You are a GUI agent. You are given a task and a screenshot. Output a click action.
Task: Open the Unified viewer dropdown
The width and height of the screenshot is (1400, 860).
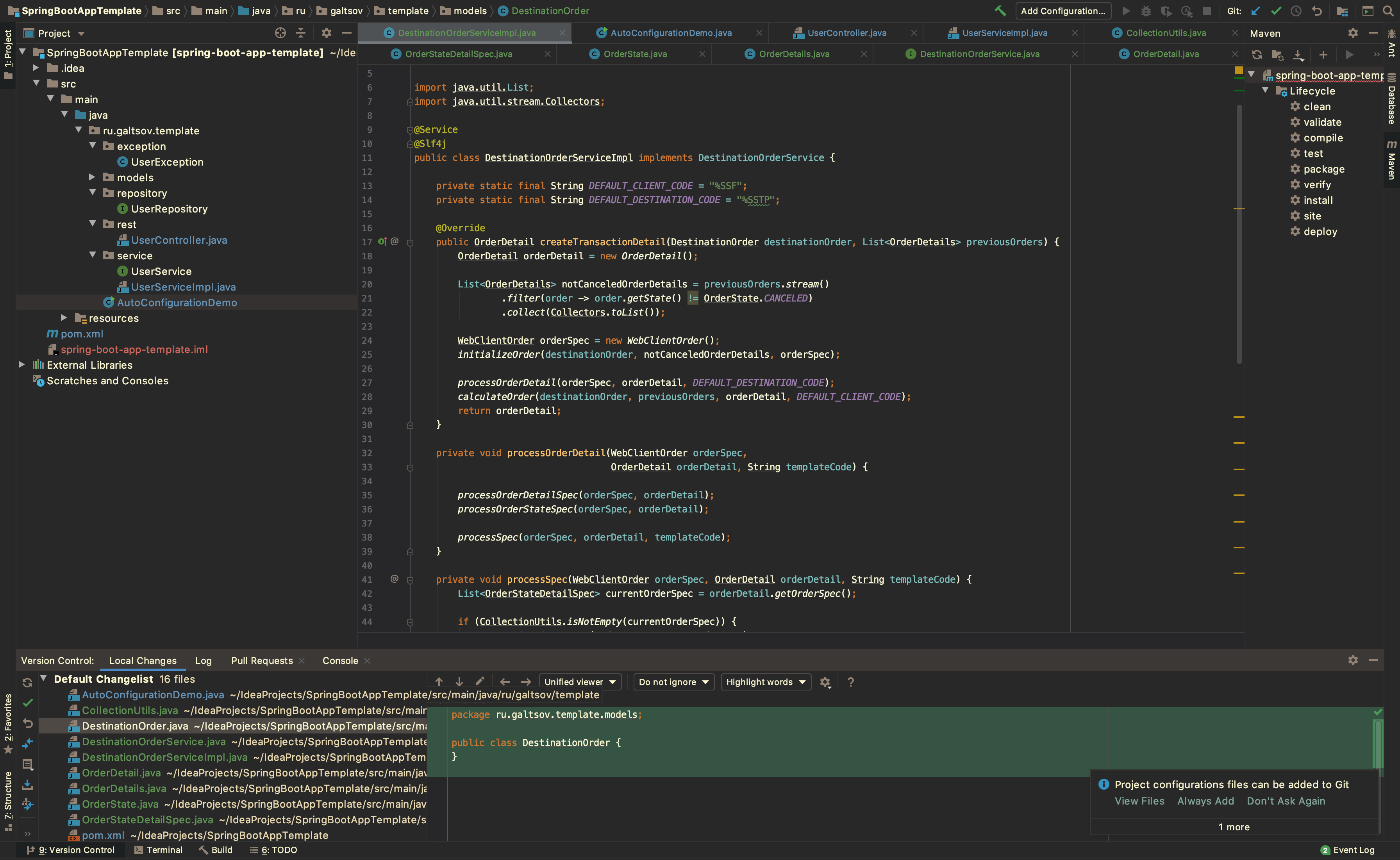pyautogui.click(x=580, y=682)
